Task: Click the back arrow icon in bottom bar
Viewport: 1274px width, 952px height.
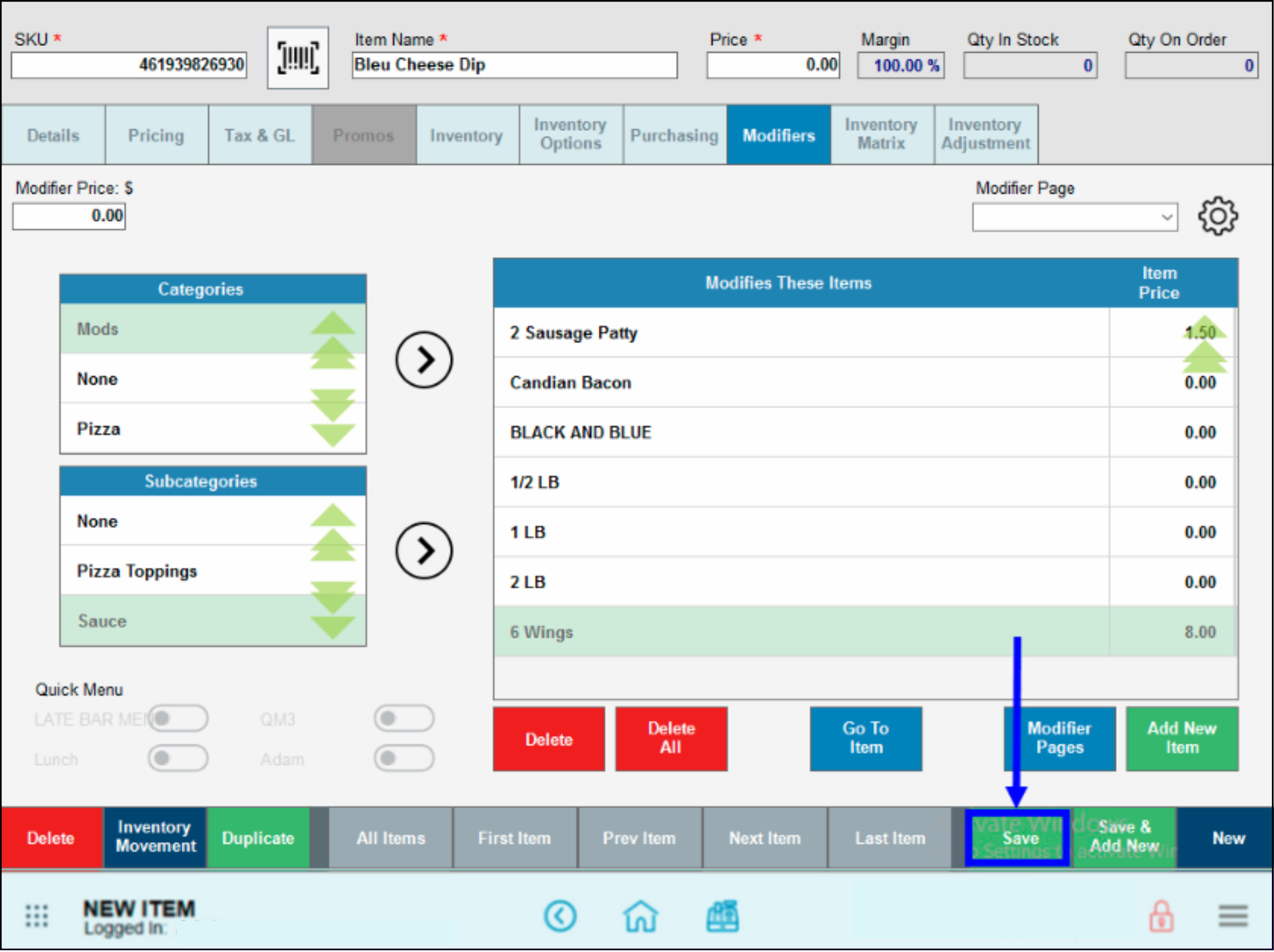Action: pos(560,916)
